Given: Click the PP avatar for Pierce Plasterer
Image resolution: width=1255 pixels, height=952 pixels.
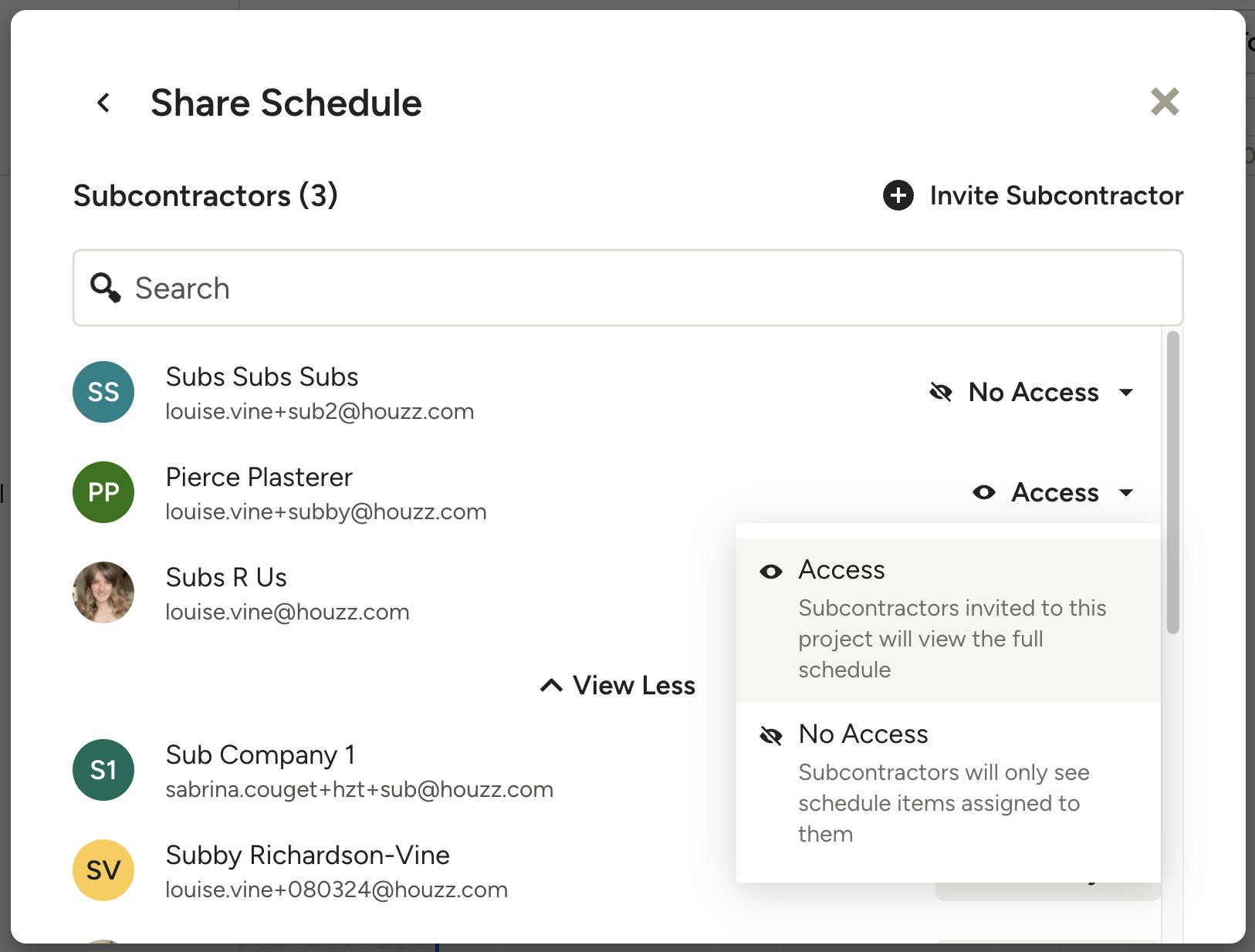Looking at the screenshot, I should [103, 492].
